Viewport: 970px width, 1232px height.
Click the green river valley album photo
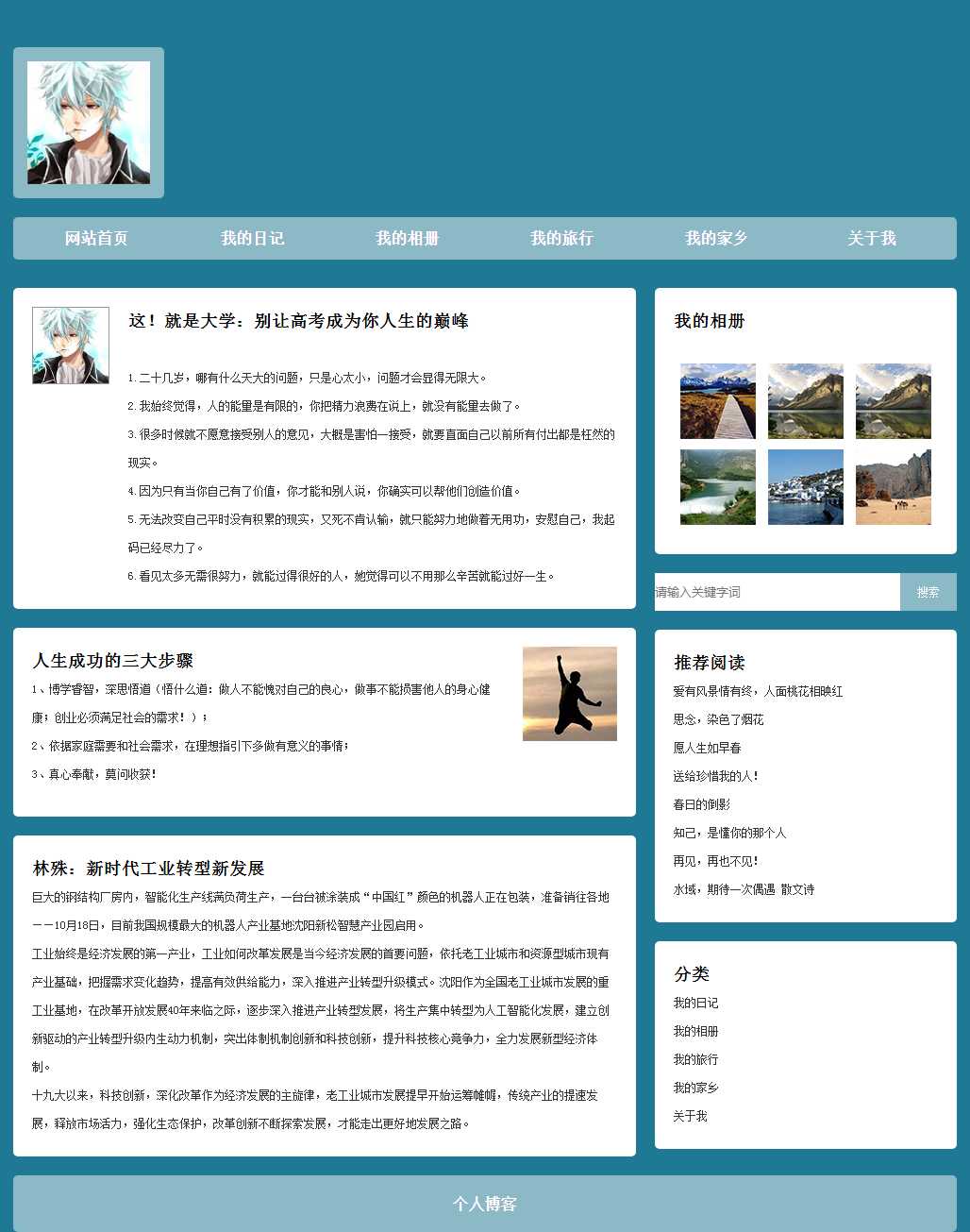pyautogui.click(x=717, y=487)
